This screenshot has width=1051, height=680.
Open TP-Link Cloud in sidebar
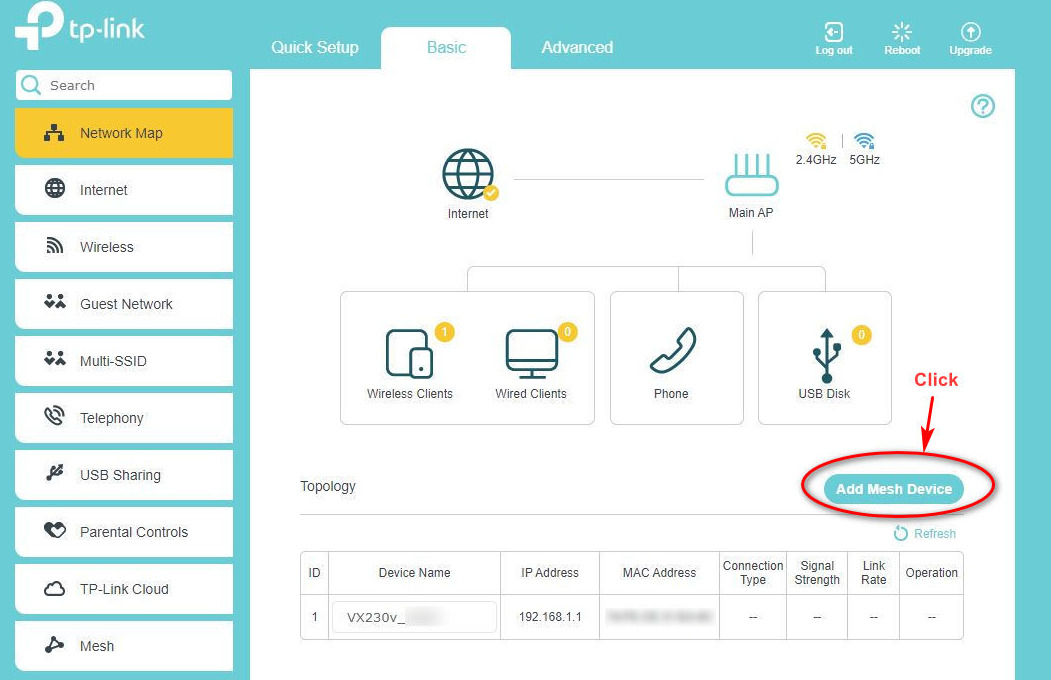(x=124, y=588)
